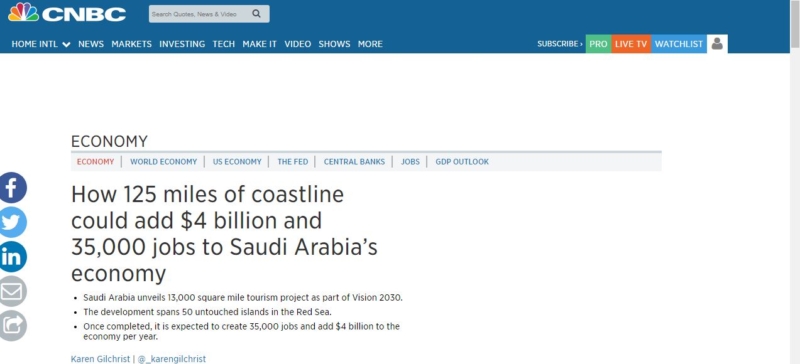This screenshot has height=364, width=800.
Task: Click author name Karen Gilchrist
Action: point(101,359)
